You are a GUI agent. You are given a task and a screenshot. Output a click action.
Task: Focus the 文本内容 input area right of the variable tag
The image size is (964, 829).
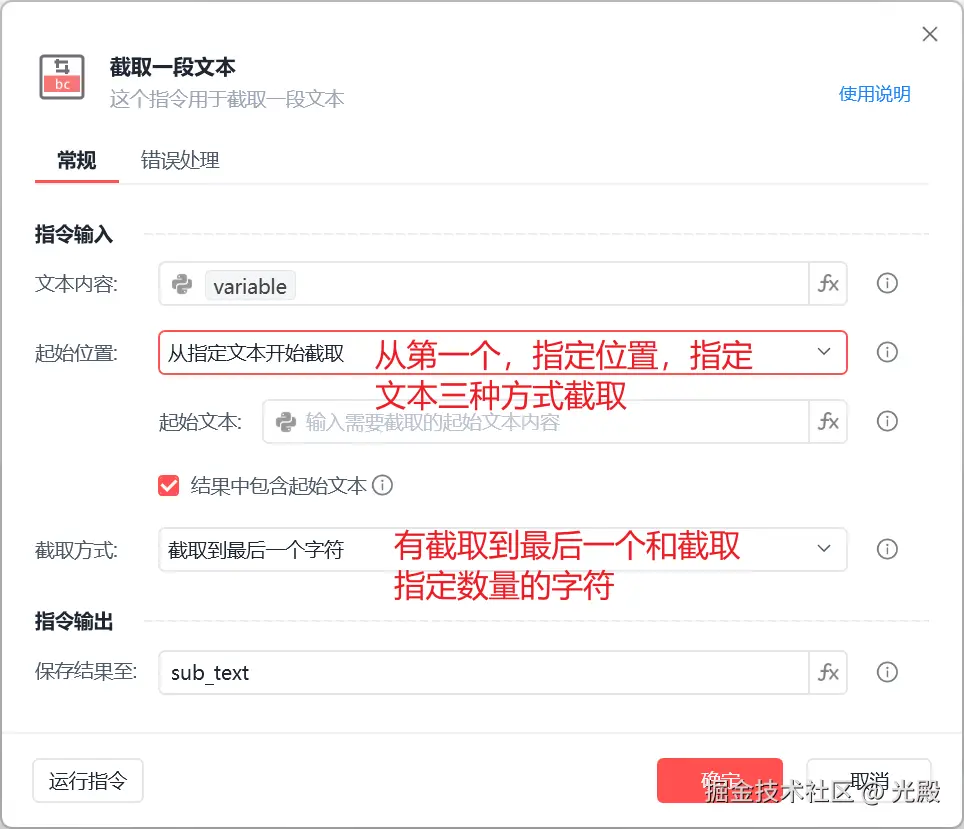click(551, 284)
